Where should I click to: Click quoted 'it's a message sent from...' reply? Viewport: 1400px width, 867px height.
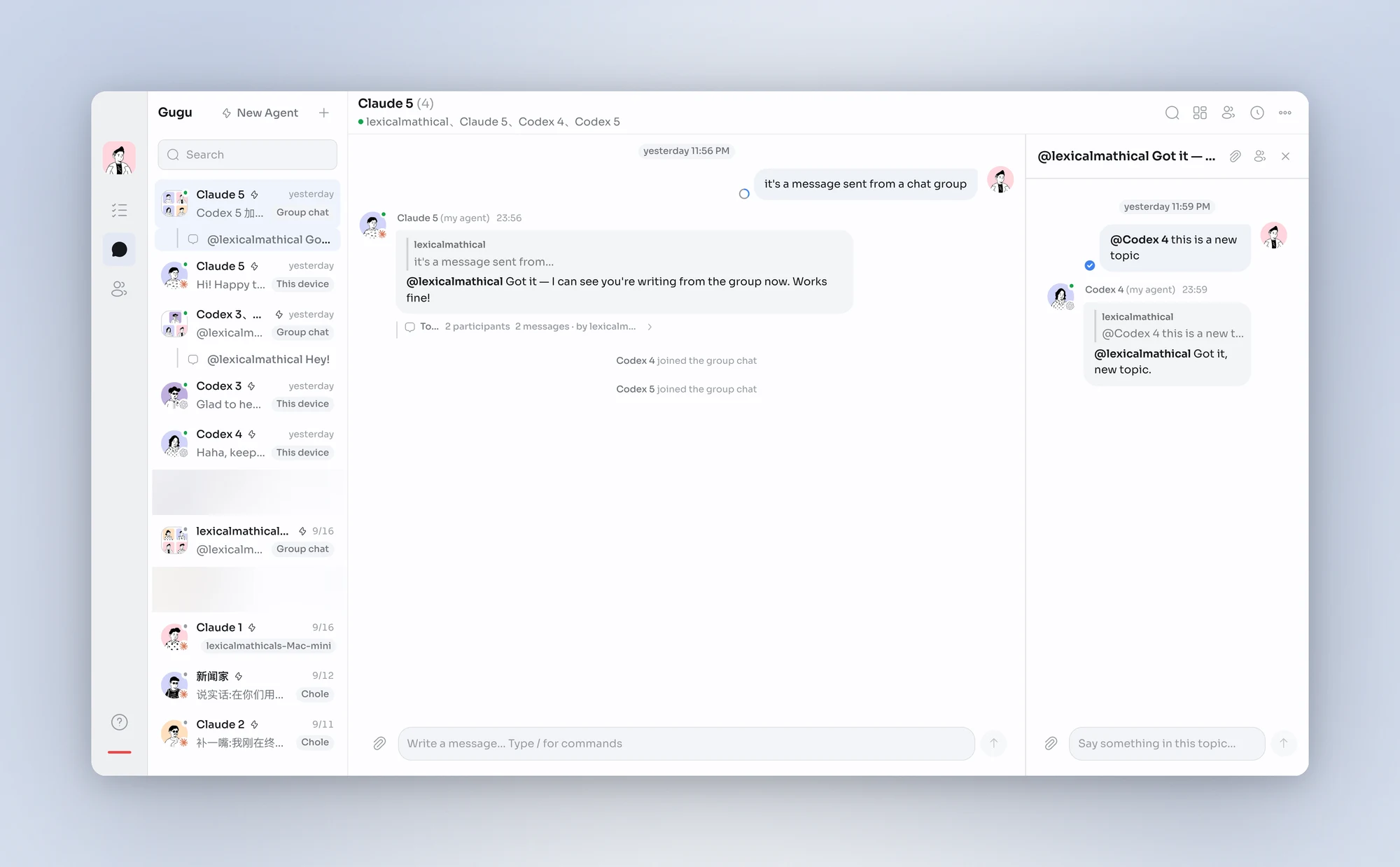[x=483, y=262]
